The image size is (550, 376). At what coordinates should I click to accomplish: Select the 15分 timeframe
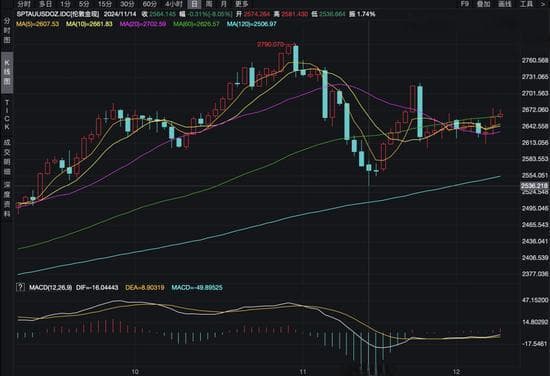point(105,4)
